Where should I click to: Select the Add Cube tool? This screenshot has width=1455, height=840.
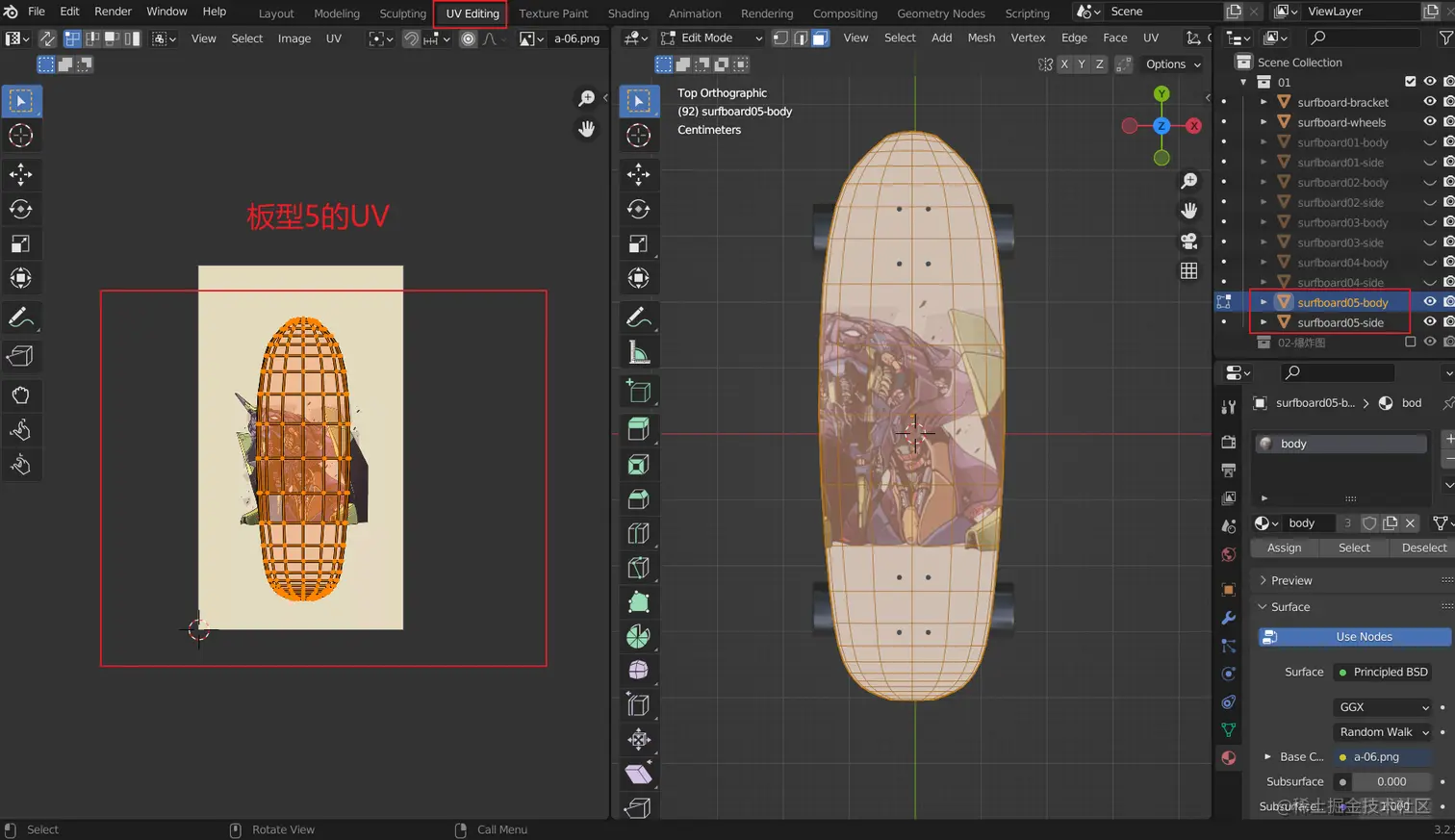pyautogui.click(x=638, y=391)
